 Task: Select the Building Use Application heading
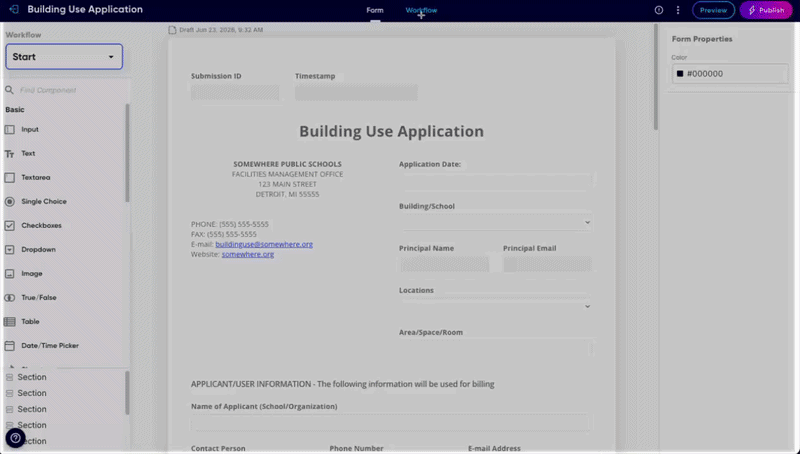tap(391, 132)
